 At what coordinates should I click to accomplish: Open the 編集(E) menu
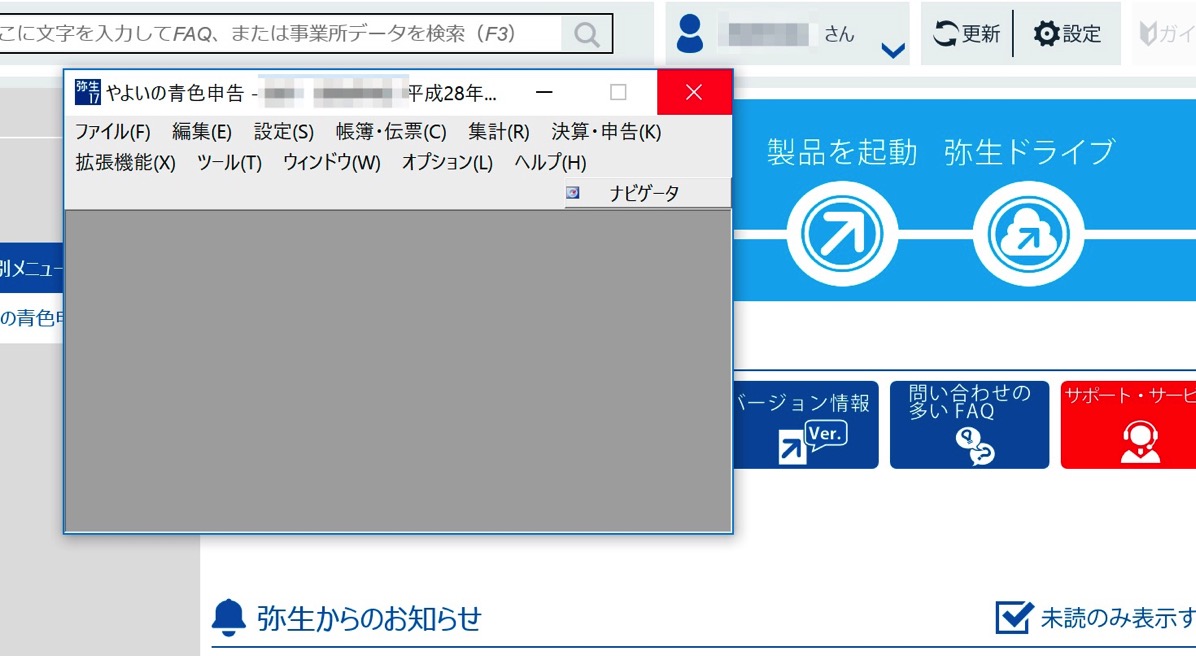pyautogui.click(x=201, y=132)
